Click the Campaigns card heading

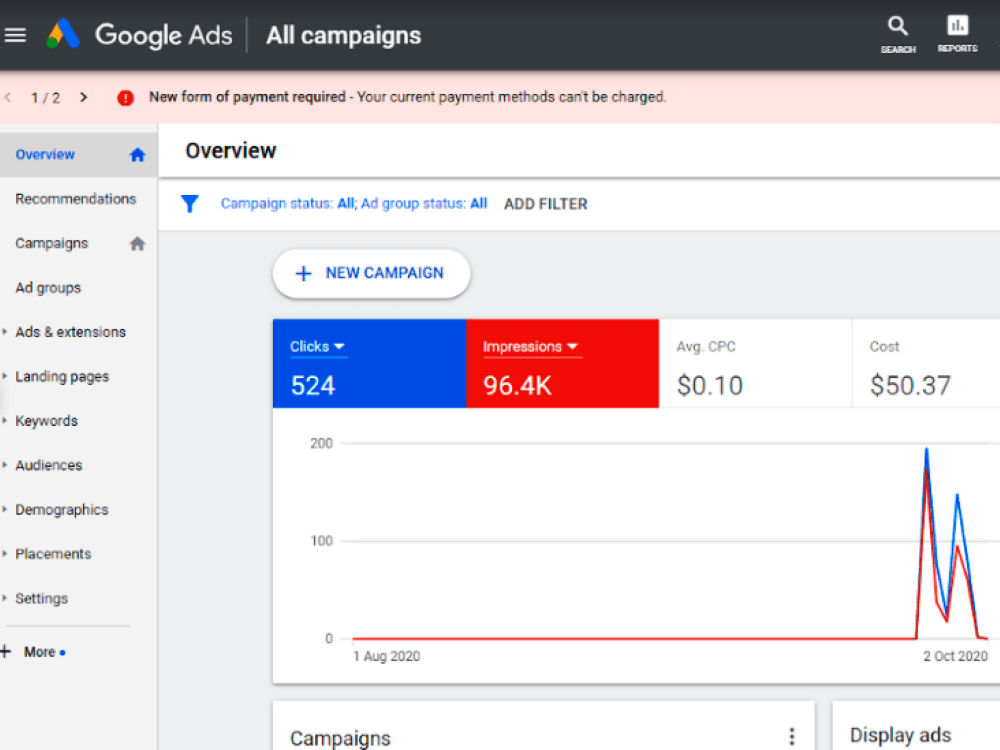point(341,739)
